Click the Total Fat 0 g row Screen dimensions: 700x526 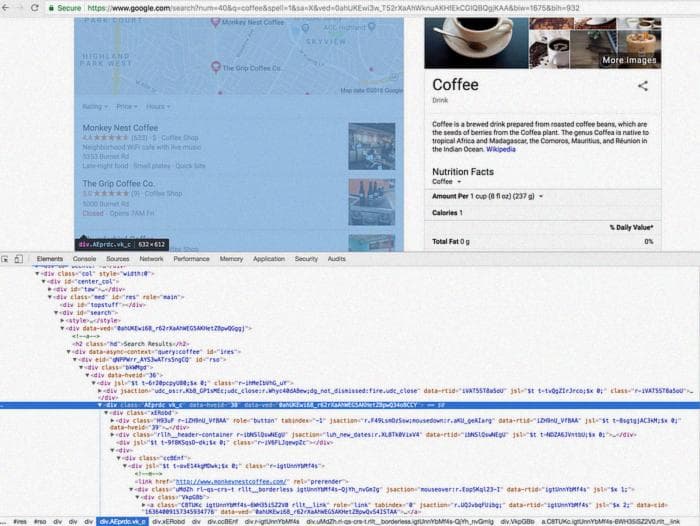[542, 242]
